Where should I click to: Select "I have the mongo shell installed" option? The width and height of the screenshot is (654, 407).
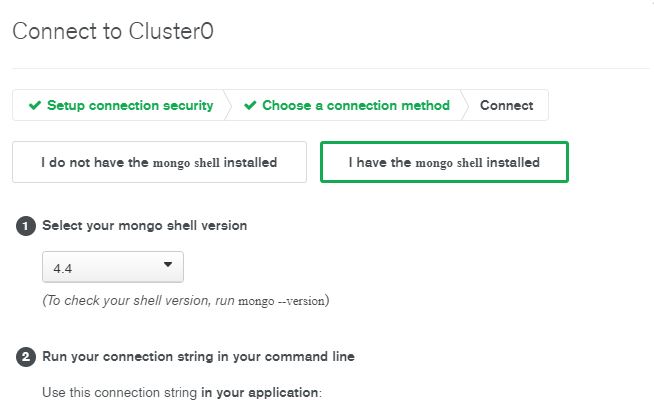click(444, 162)
